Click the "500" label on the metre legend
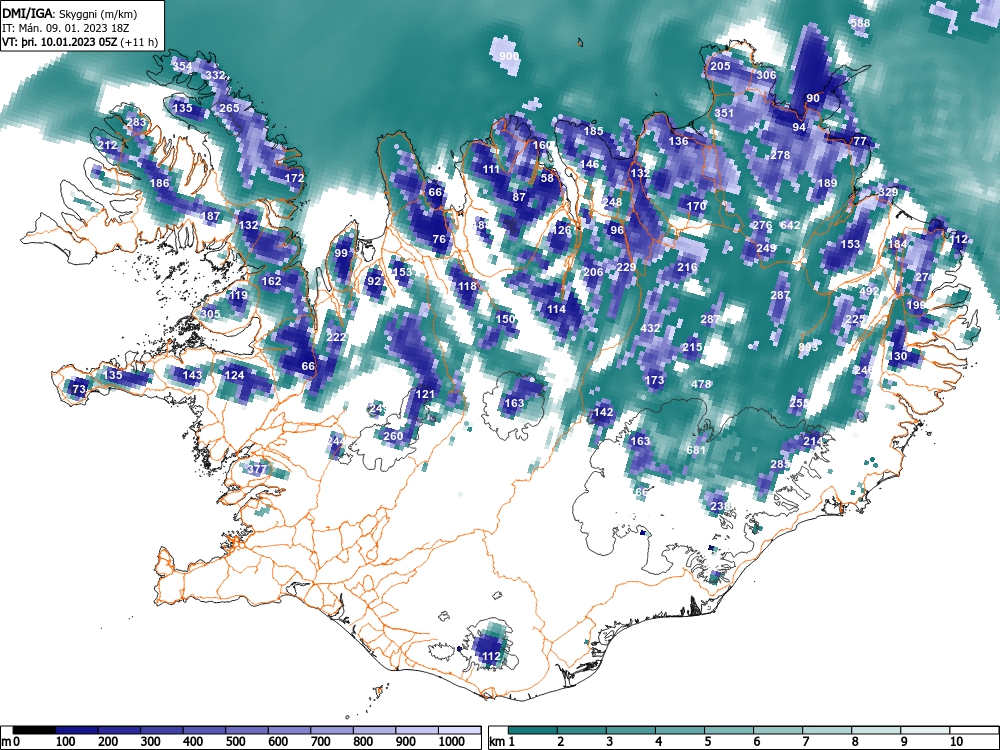The image size is (1000, 750). [235, 742]
